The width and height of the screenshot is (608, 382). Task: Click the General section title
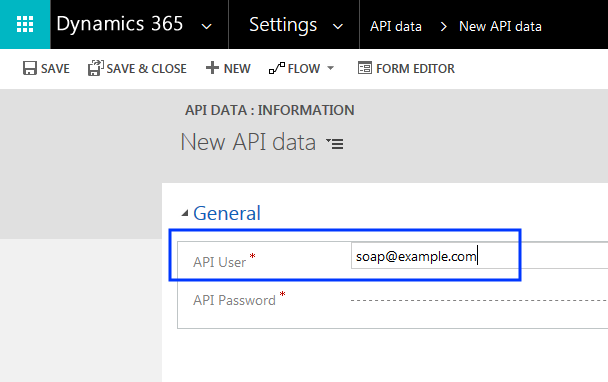pos(227,213)
